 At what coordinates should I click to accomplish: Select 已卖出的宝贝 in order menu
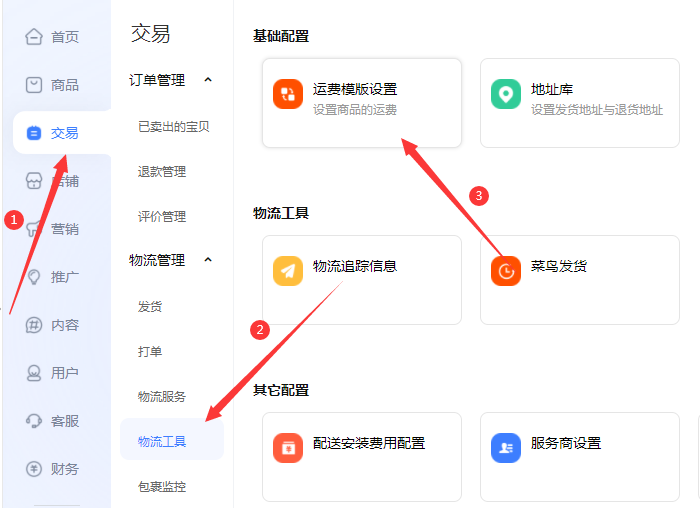173,127
